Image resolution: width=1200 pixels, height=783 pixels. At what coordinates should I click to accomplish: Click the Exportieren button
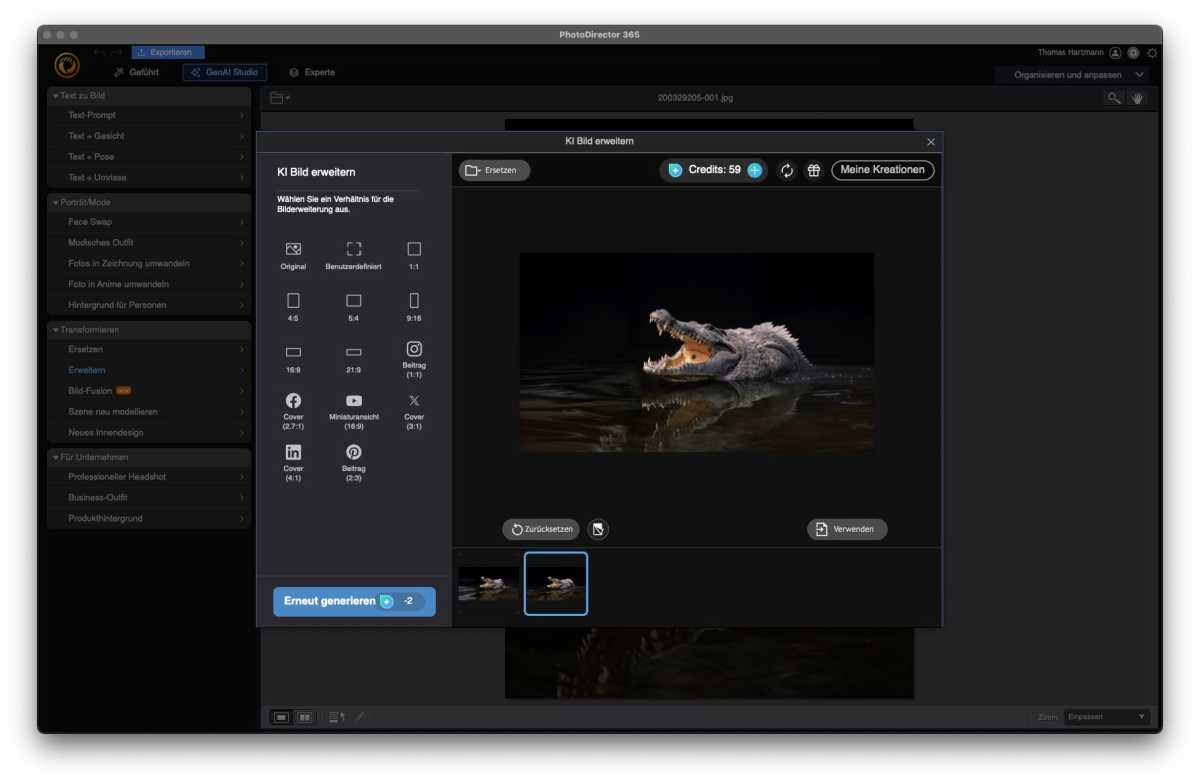168,52
